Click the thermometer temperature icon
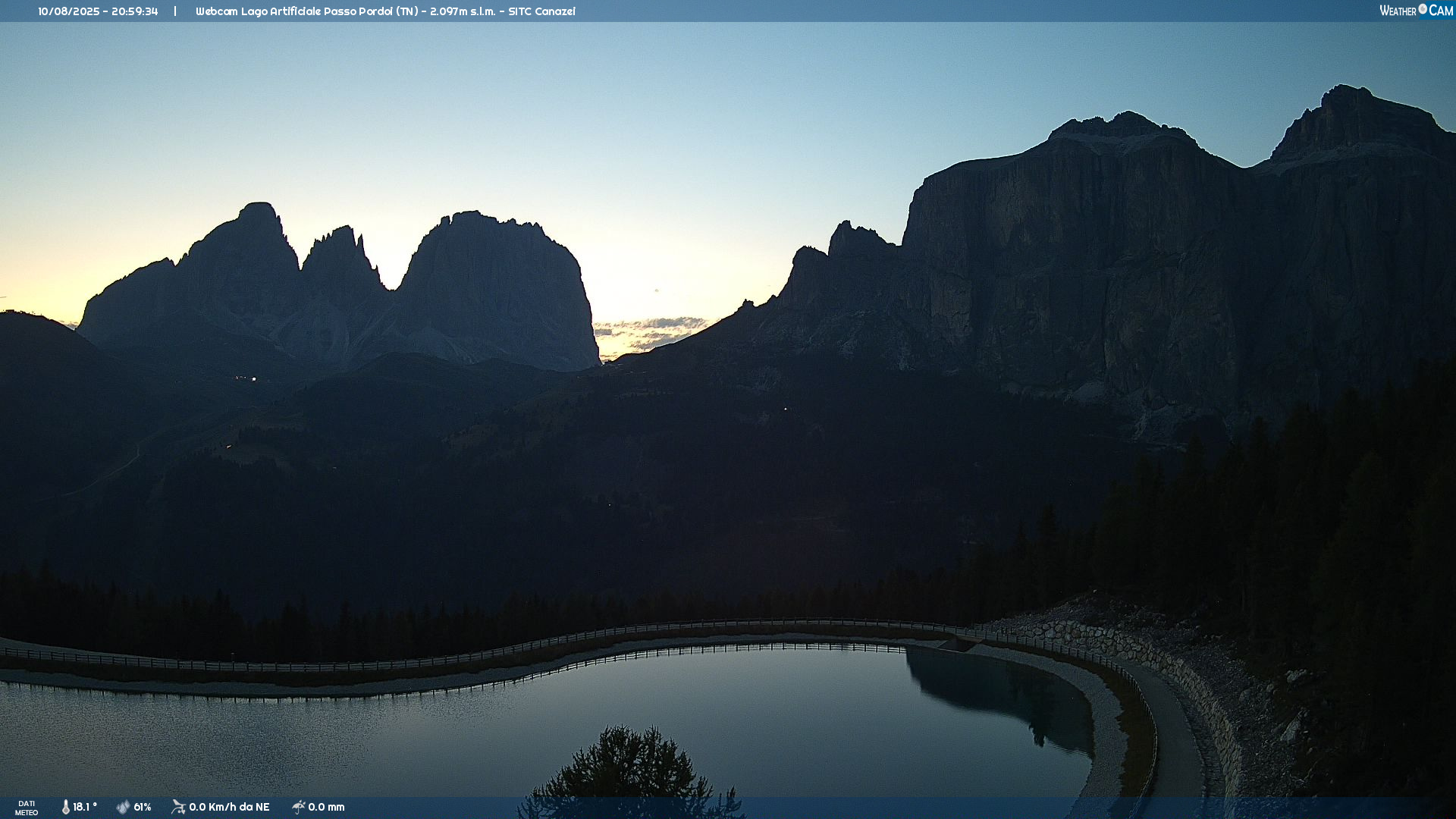The height and width of the screenshot is (819, 1456). (65, 807)
